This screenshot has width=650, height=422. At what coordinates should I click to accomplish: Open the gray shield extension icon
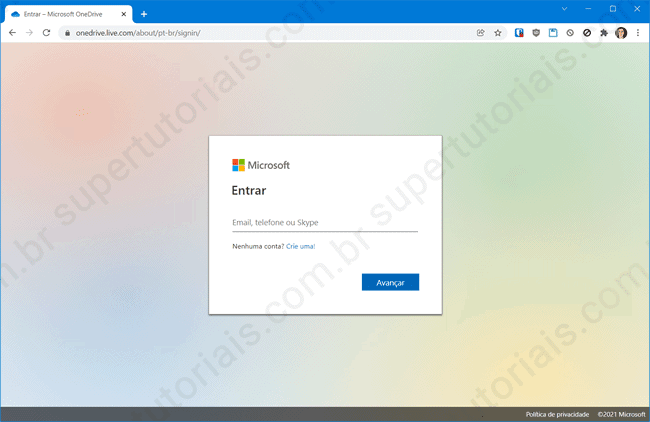[536, 33]
